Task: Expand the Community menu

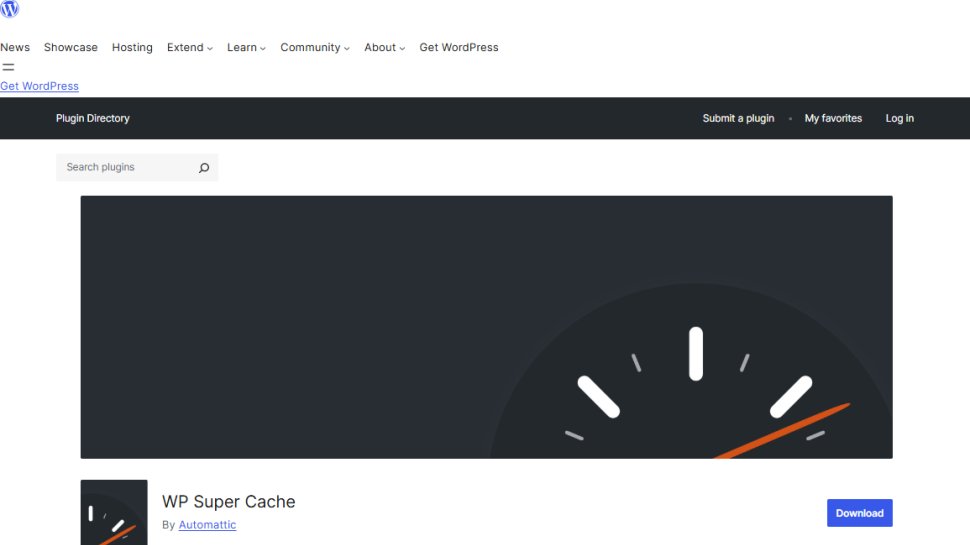Action: click(x=315, y=48)
